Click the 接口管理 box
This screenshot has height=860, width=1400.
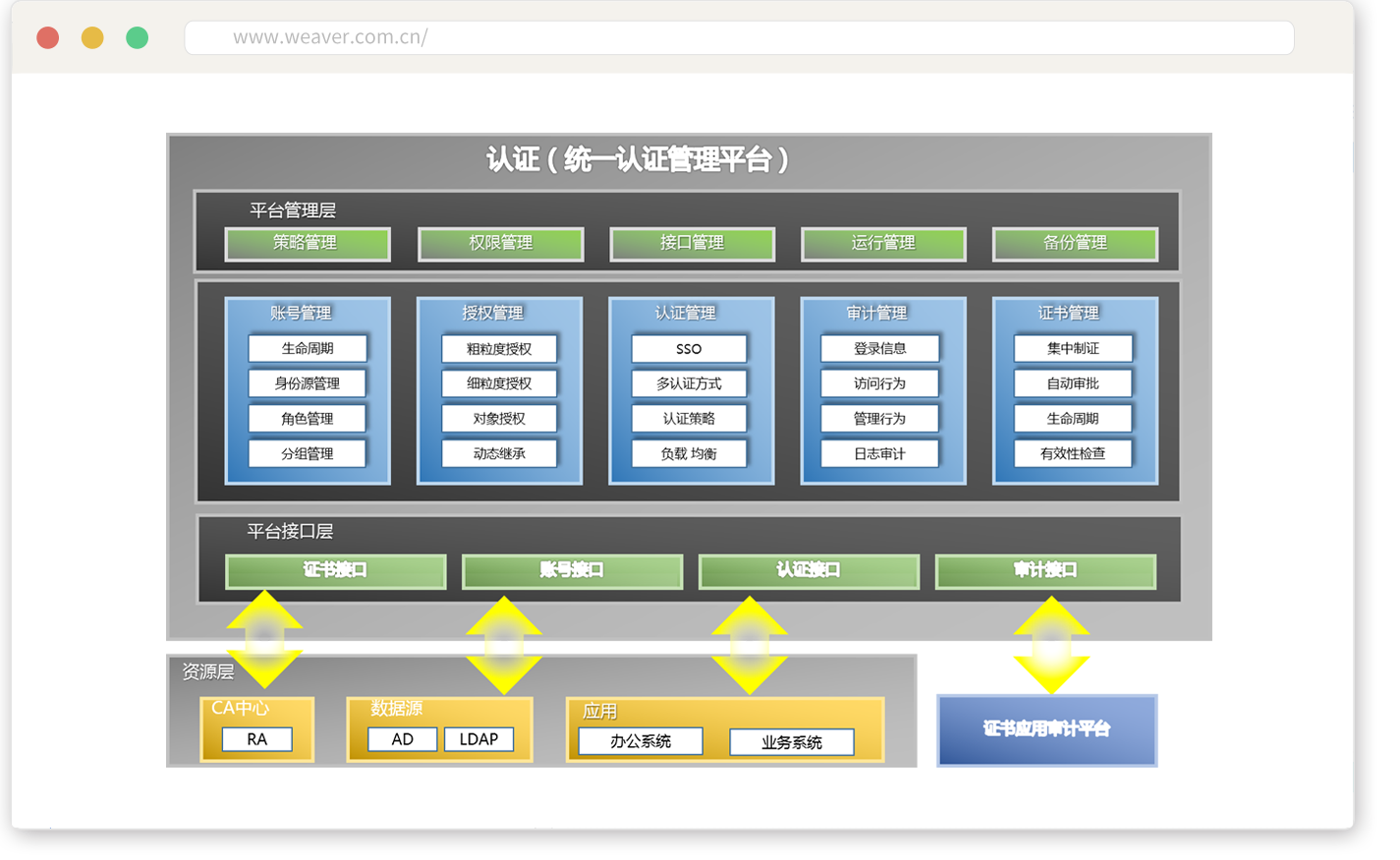point(692,244)
